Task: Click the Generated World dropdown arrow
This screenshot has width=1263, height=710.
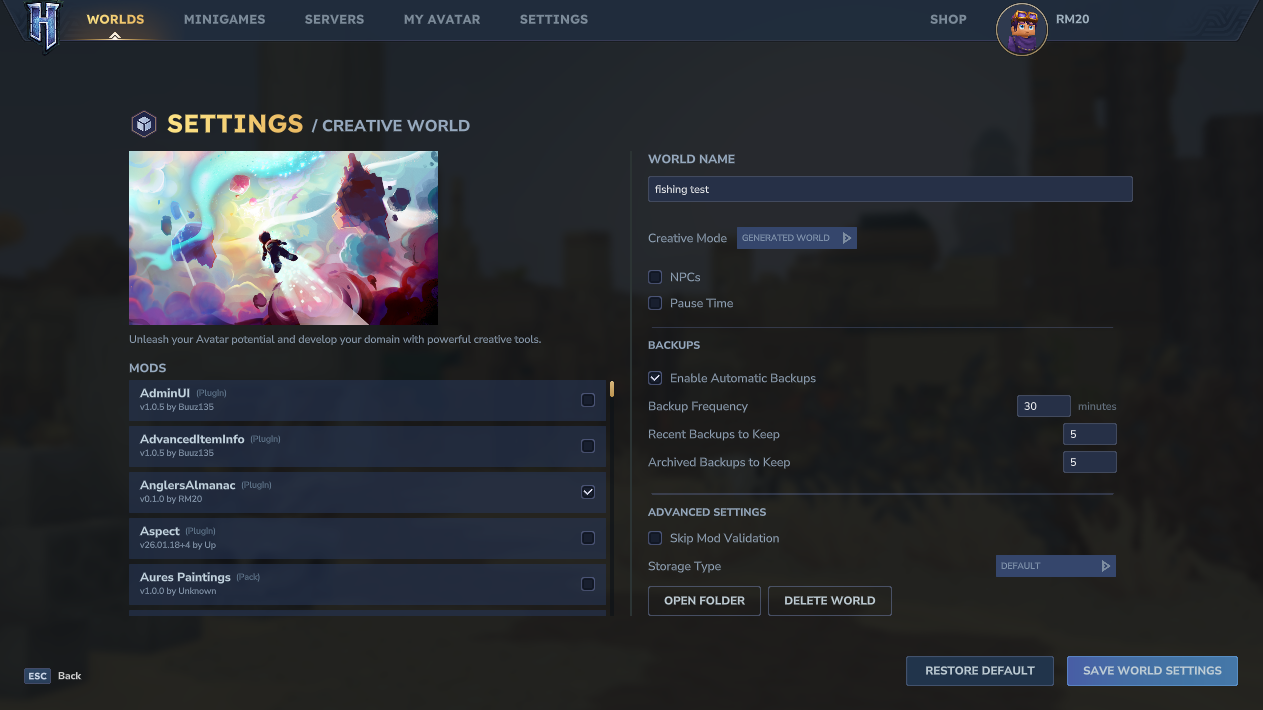Action: coord(846,238)
